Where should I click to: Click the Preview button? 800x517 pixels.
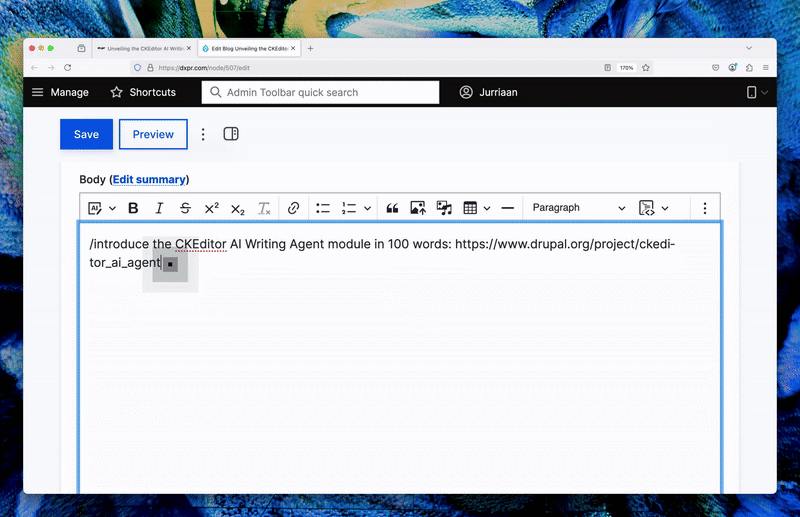pyautogui.click(x=153, y=134)
